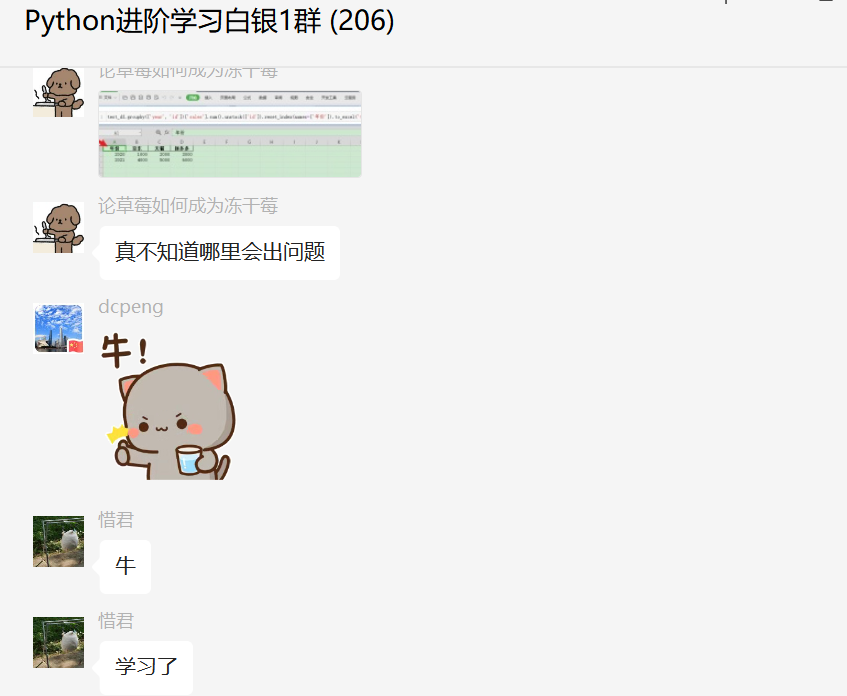The height and width of the screenshot is (696, 847).
Task: Open dcpeng's skyline profile avatar
Action: (58, 329)
